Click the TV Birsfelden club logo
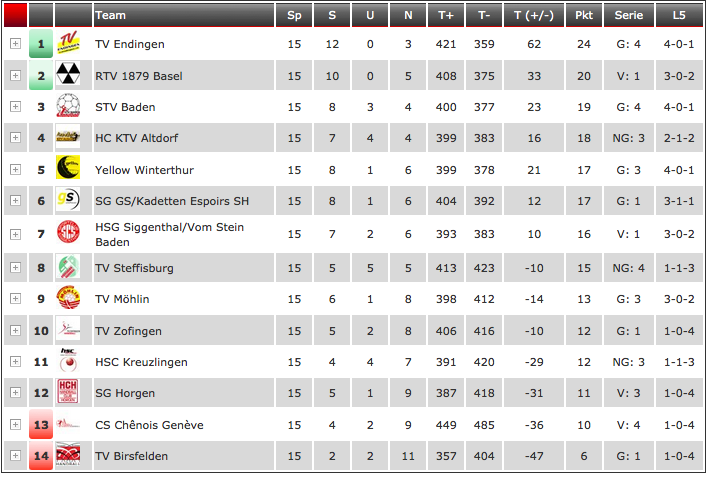Viewport: 708px width, 478px height. [68, 454]
